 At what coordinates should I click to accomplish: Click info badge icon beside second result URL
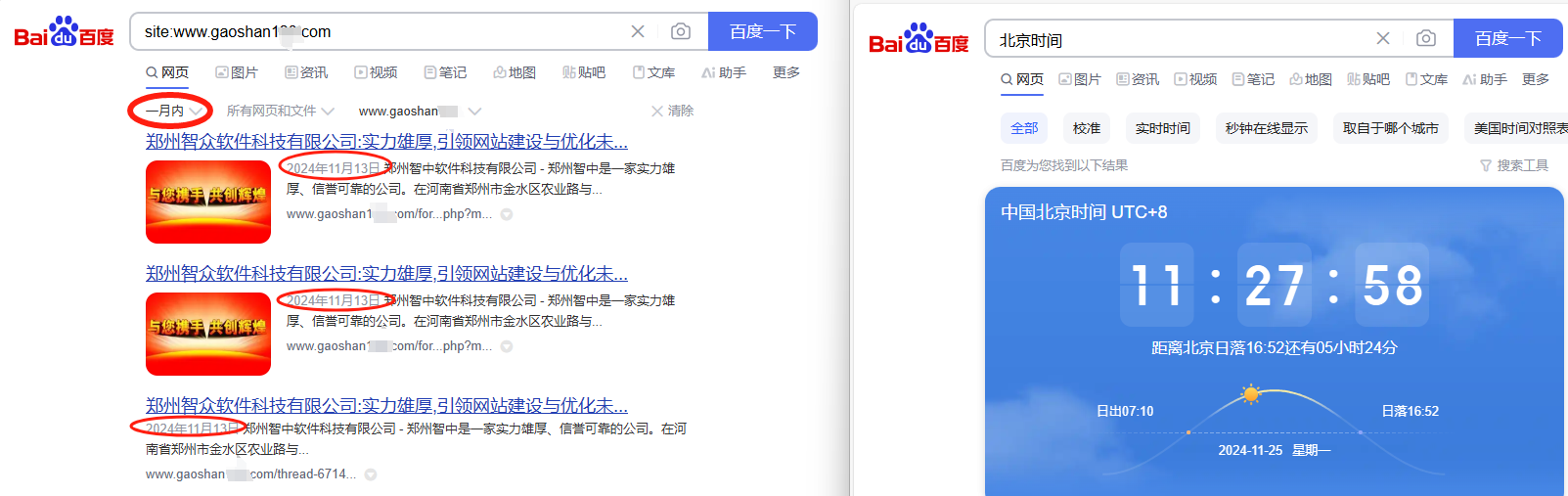[507, 346]
